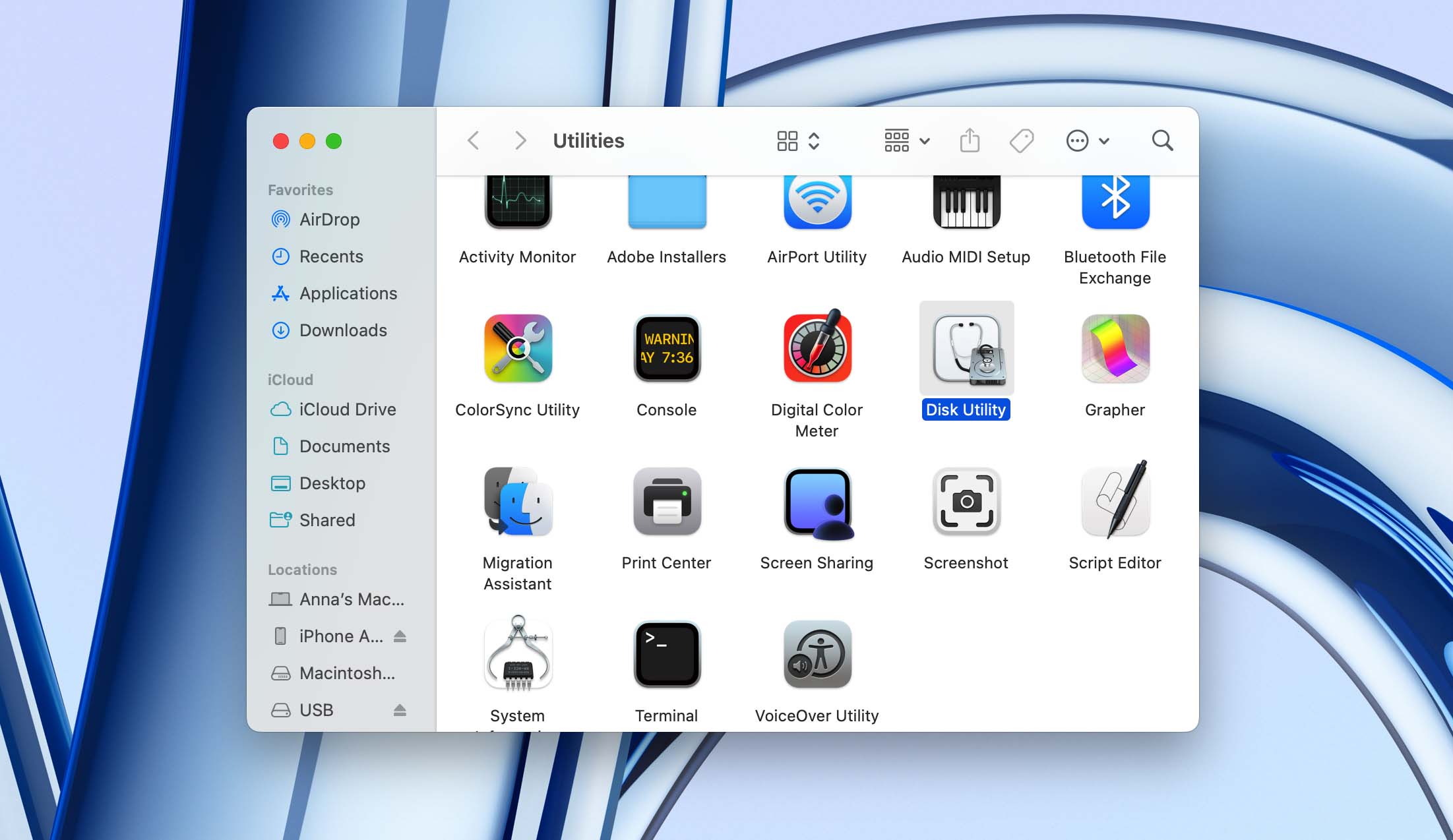Click the Share button in toolbar
This screenshot has height=840, width=1453.
[970, 140]
